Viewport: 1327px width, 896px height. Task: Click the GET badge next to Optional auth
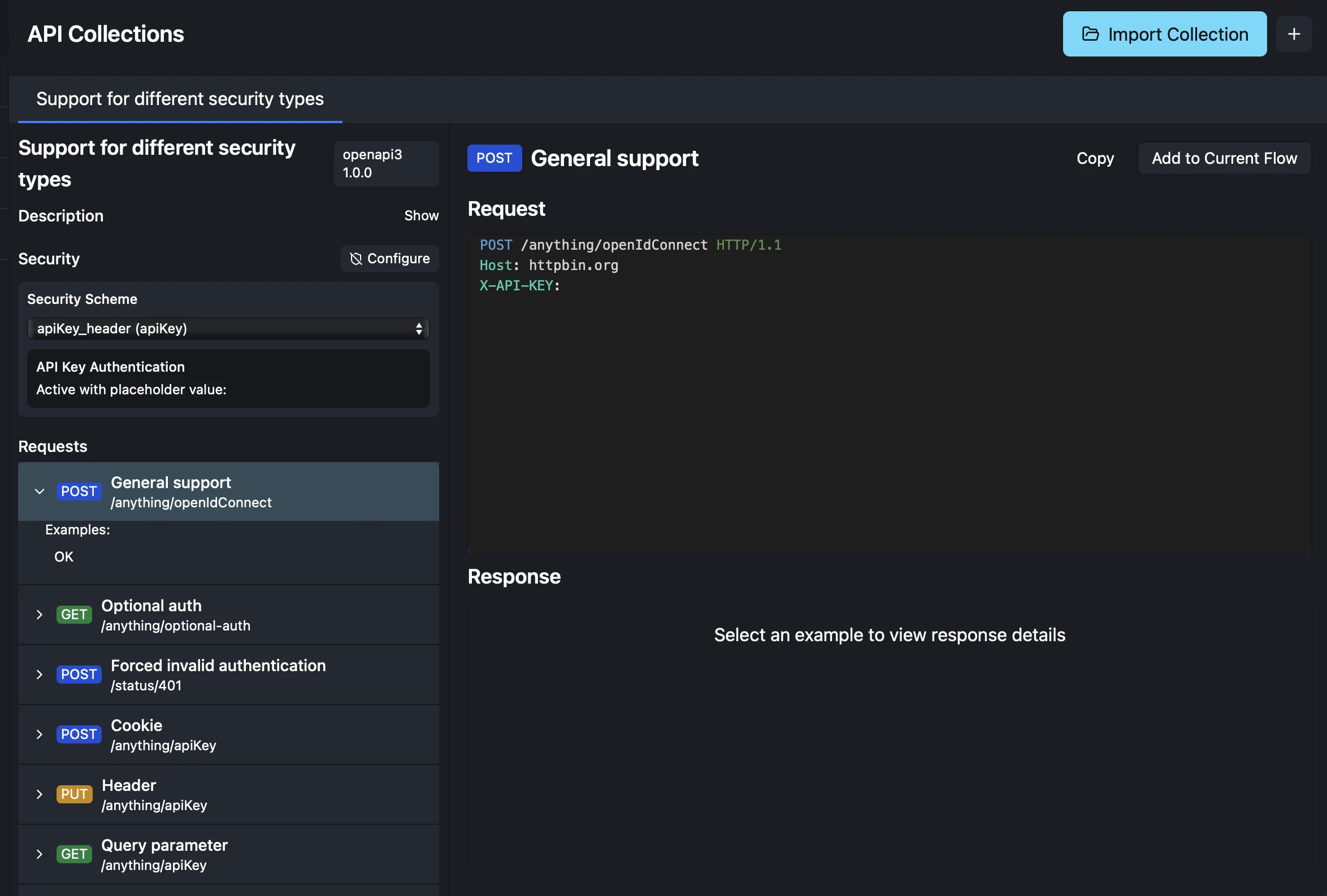click(x=73, y=615)
